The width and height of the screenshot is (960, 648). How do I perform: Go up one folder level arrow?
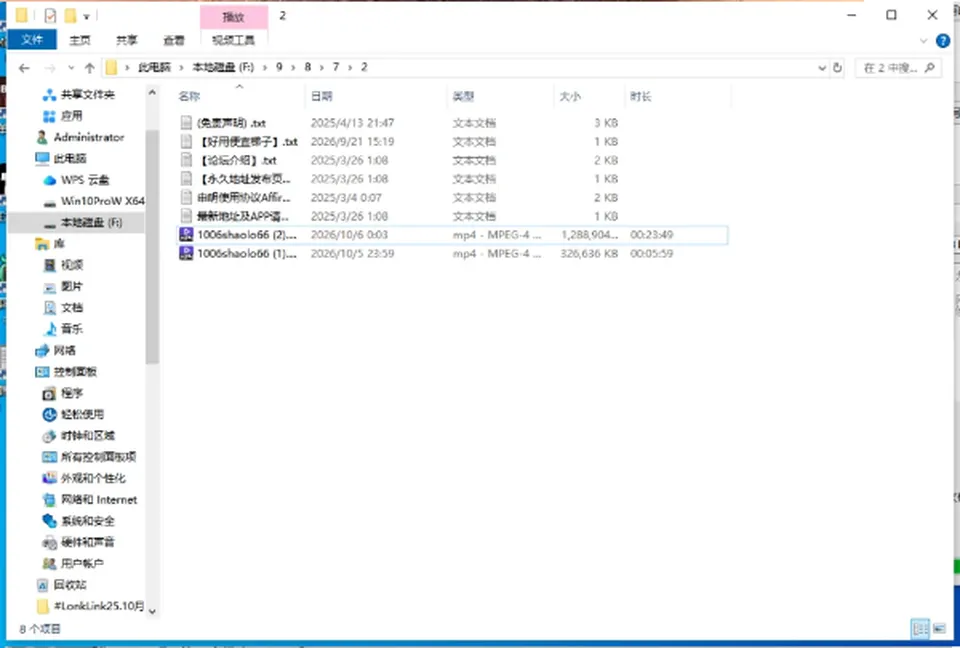tap(89, 68)
